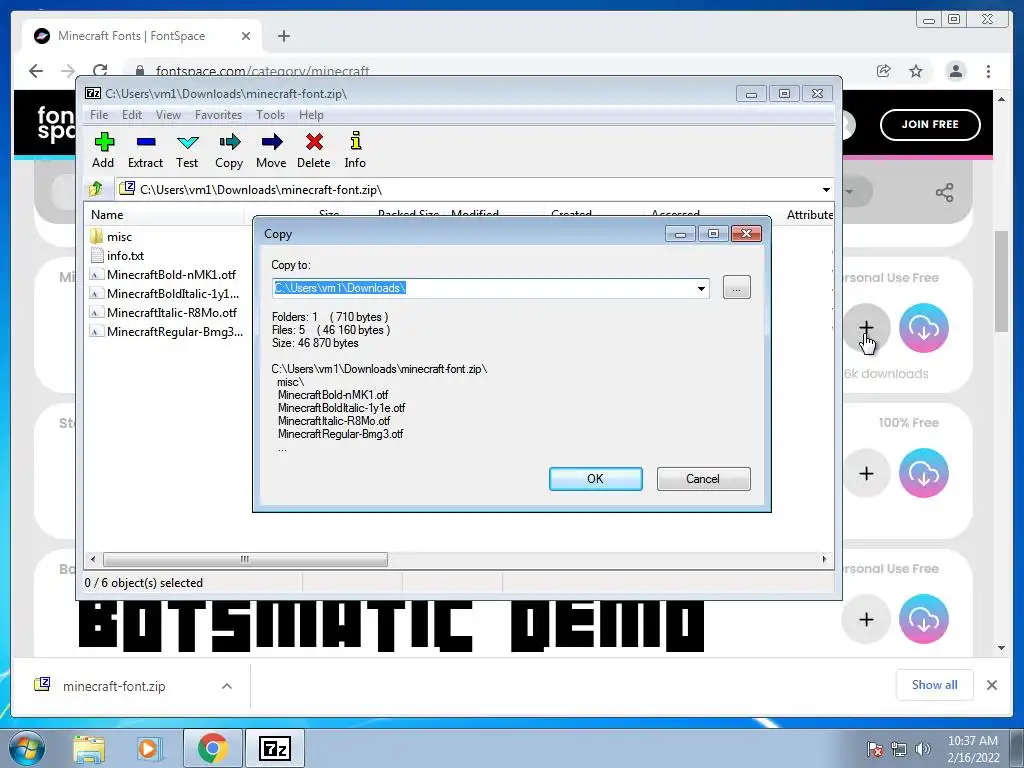Image resolution: width=1024 pixels, height=768 pixels.
Task: Reload the FontSpace page
Action: (x=100, y=71)
